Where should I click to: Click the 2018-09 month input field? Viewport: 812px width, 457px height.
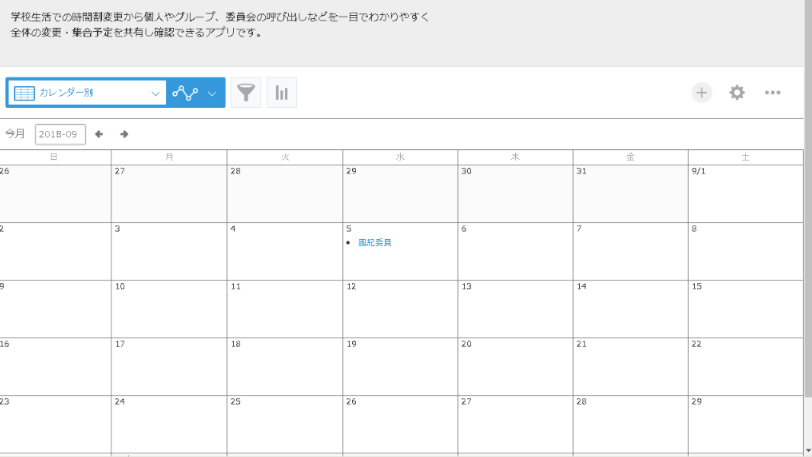click(x=60, y=134)
